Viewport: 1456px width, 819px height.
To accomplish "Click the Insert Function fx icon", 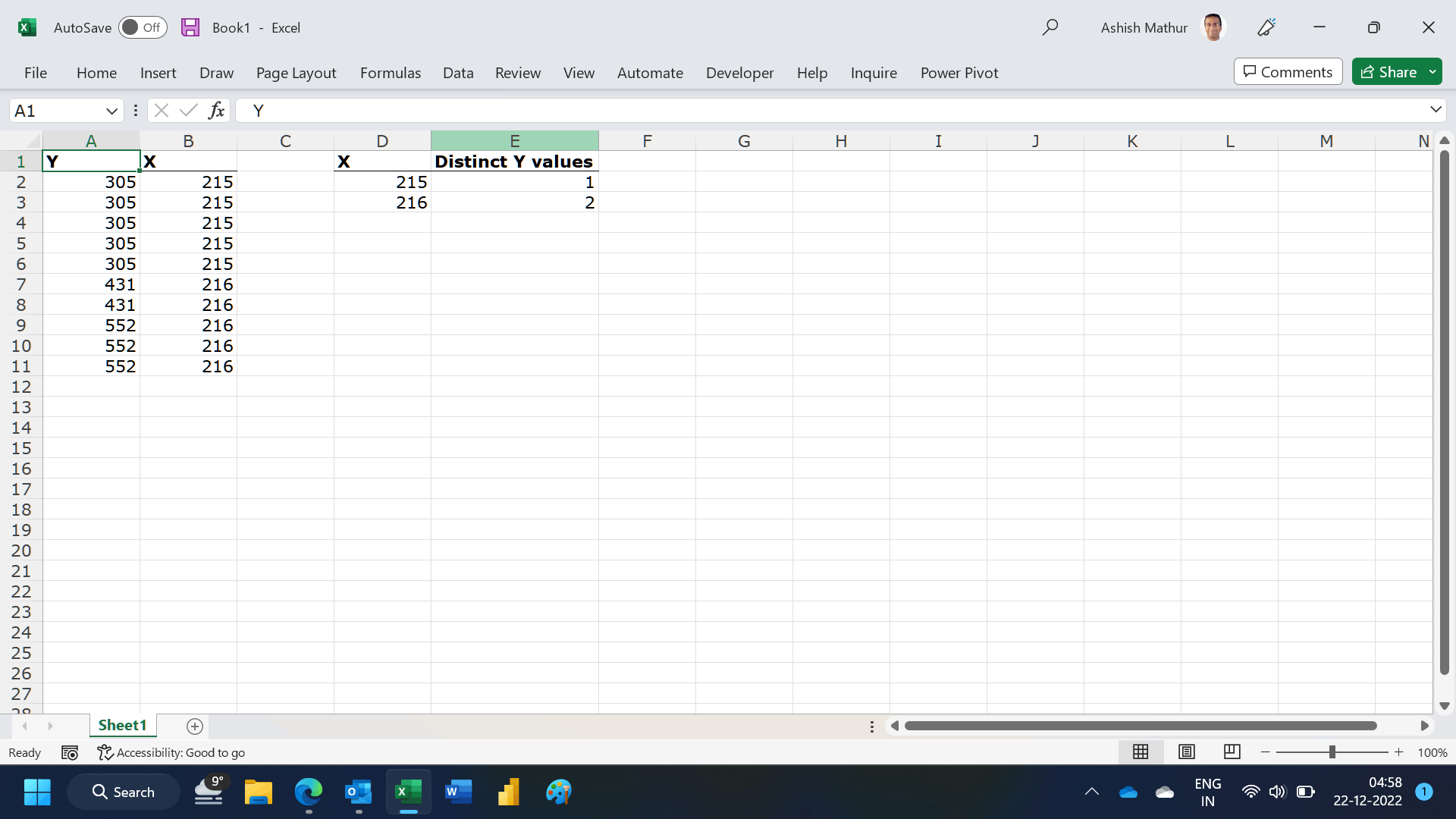I will point(216,111).
